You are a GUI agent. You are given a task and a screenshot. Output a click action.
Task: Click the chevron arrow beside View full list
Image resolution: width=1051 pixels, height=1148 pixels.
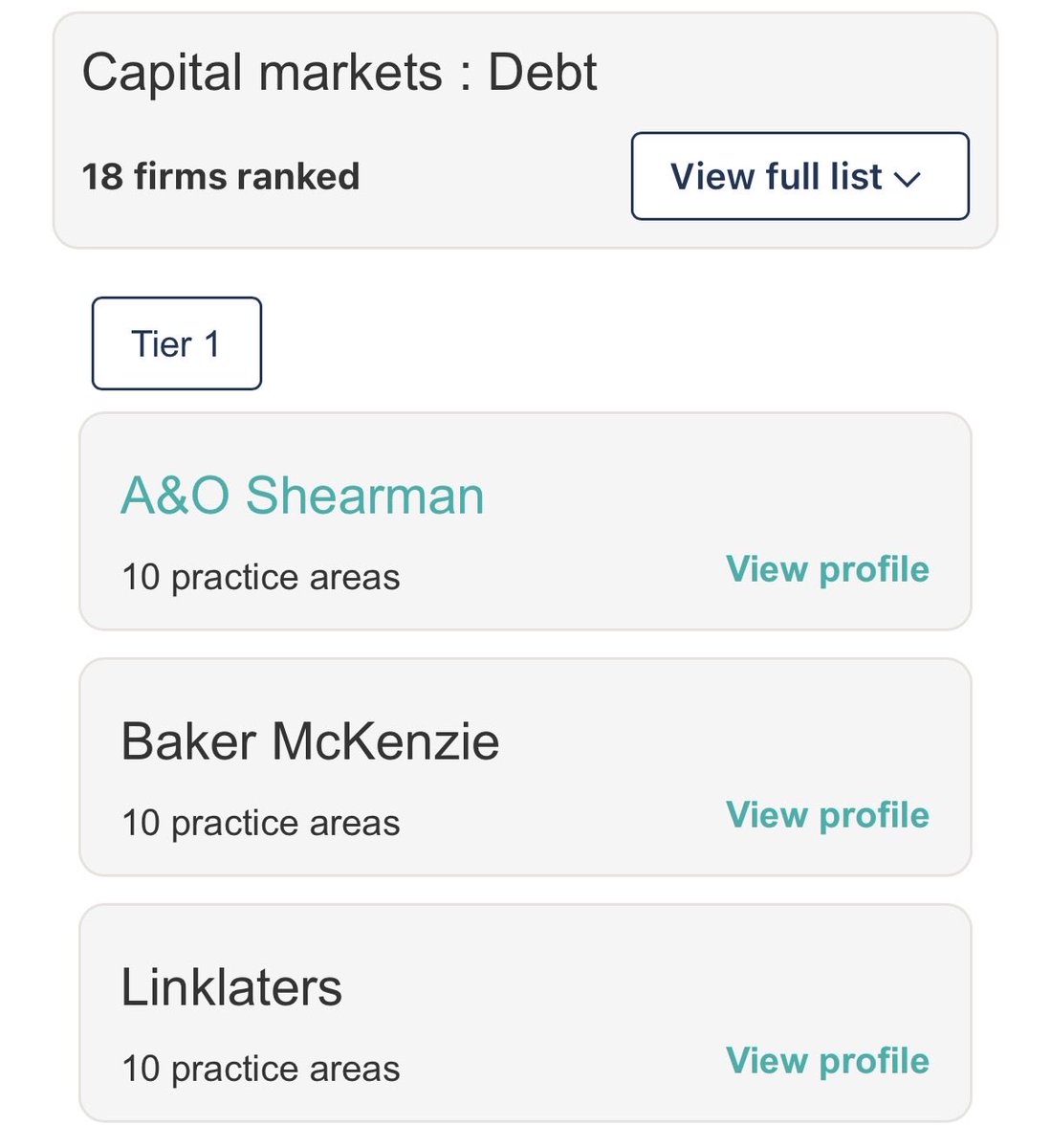[906, 179]
